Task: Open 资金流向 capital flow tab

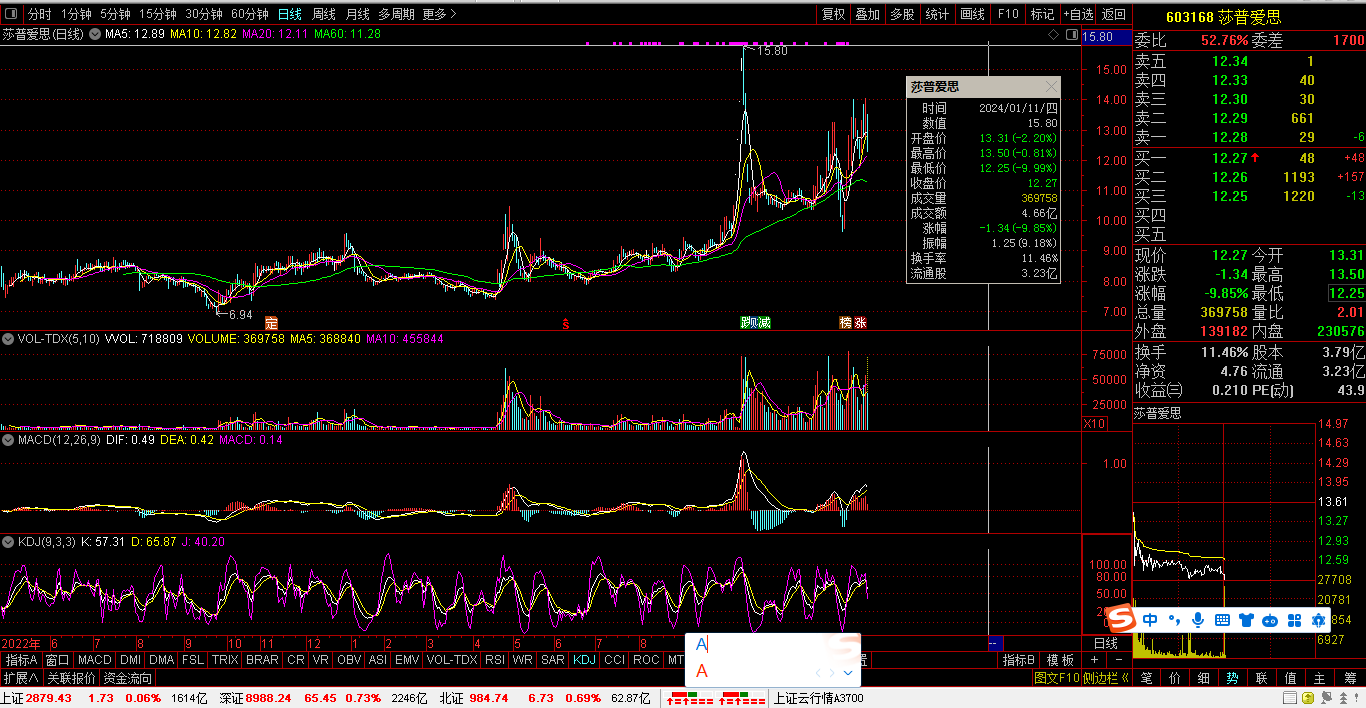Action: 127,678
